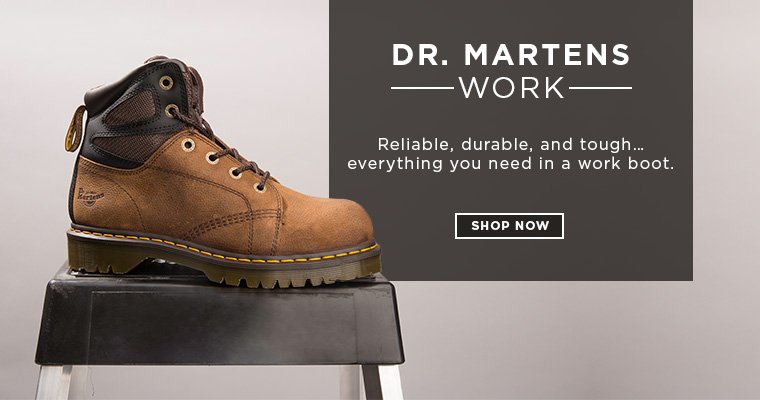Select the DR. MARTENS headline text
This screenshot has width=760, height=400.
point(511,55)
